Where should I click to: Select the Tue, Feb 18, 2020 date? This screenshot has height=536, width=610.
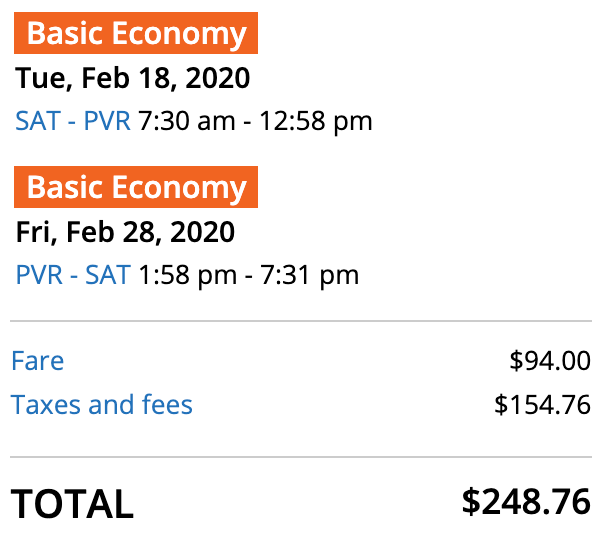(133, 78)
